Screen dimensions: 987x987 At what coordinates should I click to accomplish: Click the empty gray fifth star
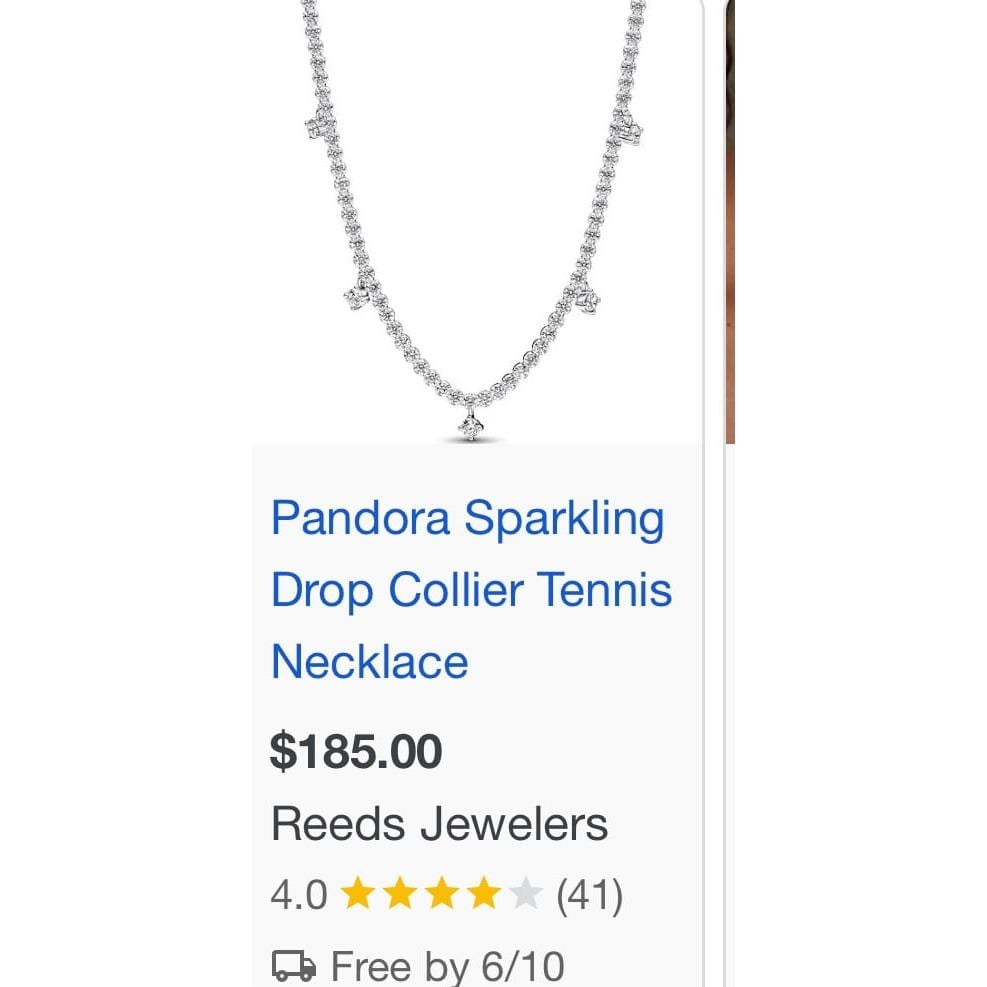point(526,893)
